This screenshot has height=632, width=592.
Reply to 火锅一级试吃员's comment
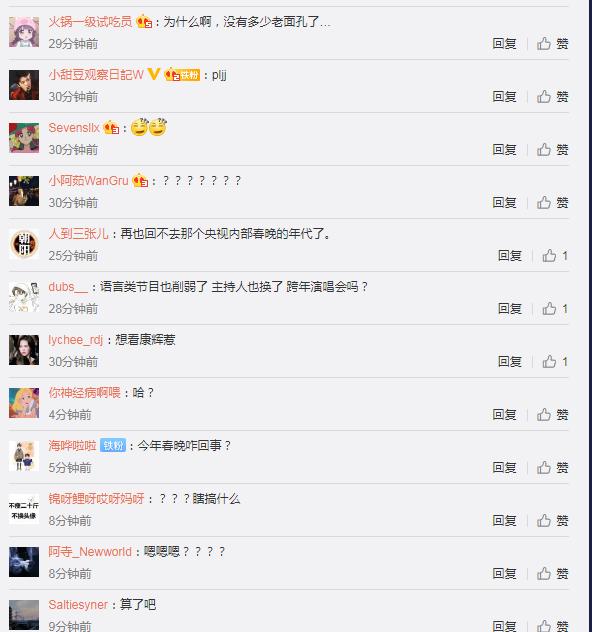(504, 44)
